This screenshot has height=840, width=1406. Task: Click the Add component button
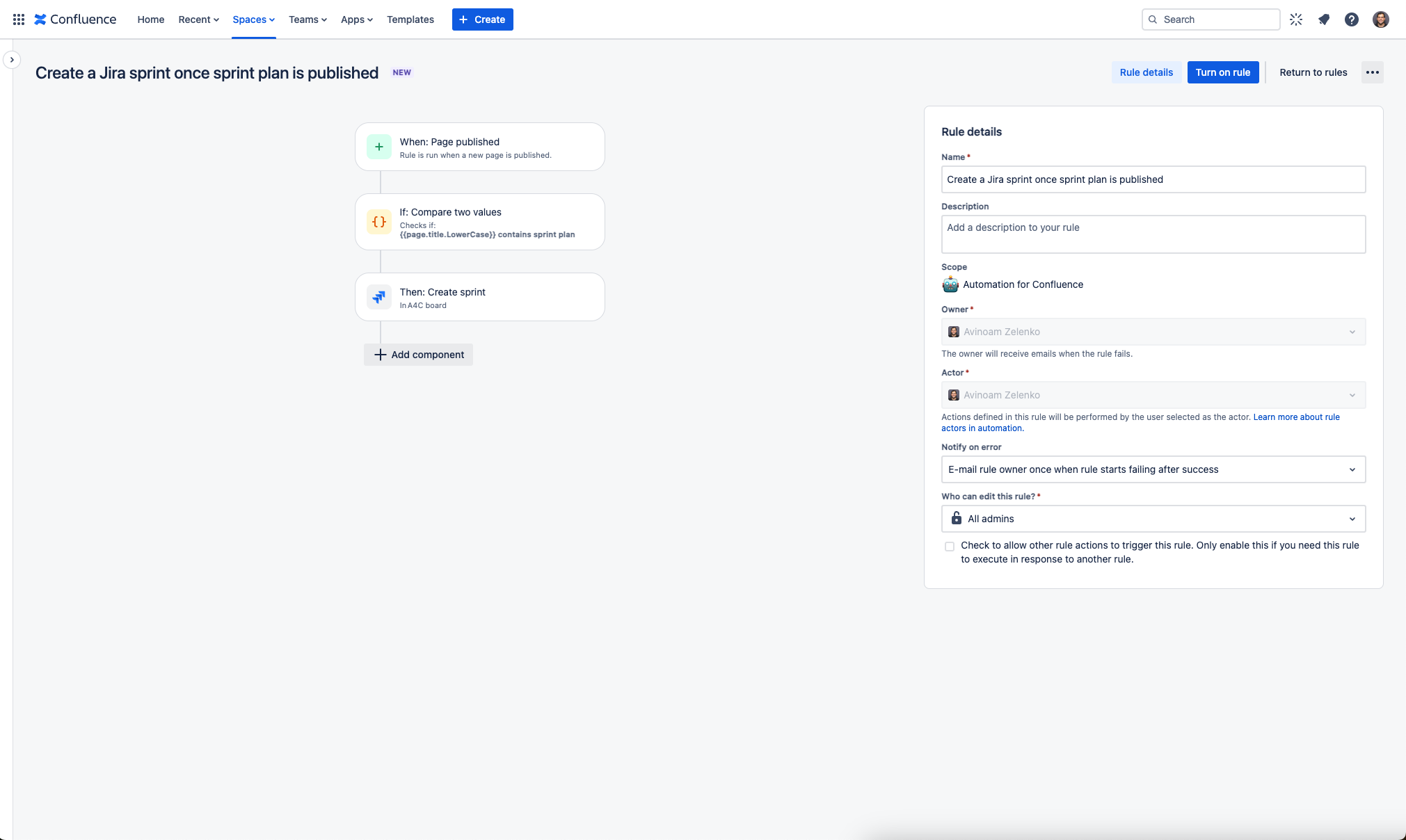click(x=417, y=355)
